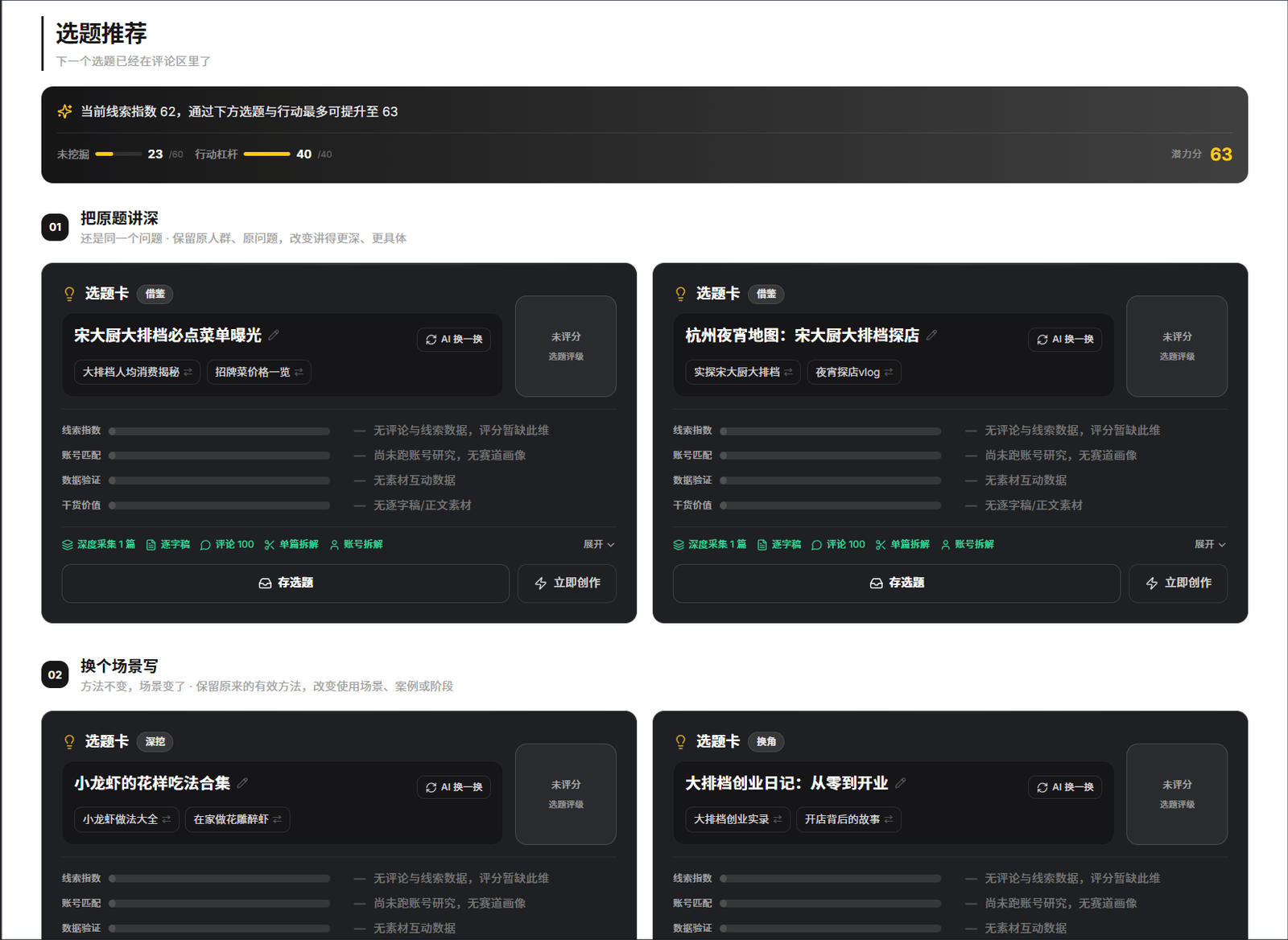This screenshot has height=940, width=1288.
Task: Click the sparkle icon in the 线索指数 banner
Action: (x=65, y=111)
